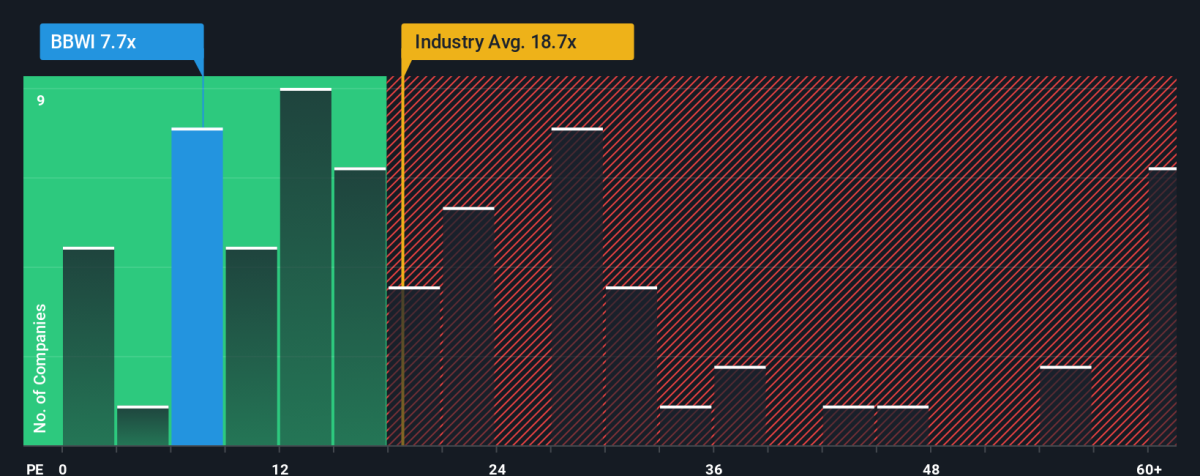This screenshot has height=476, width=1200.
Task: Click the BBWI 7.7x label
Action: coord(121,43)
